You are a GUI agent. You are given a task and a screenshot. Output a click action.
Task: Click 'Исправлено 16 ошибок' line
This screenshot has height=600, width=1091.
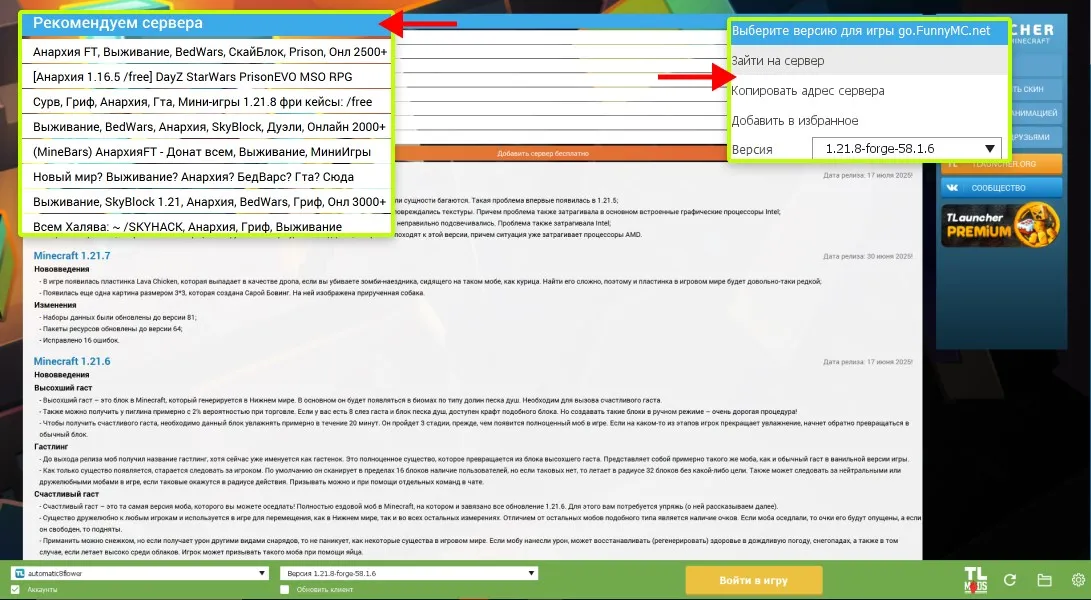pos(80,340)
